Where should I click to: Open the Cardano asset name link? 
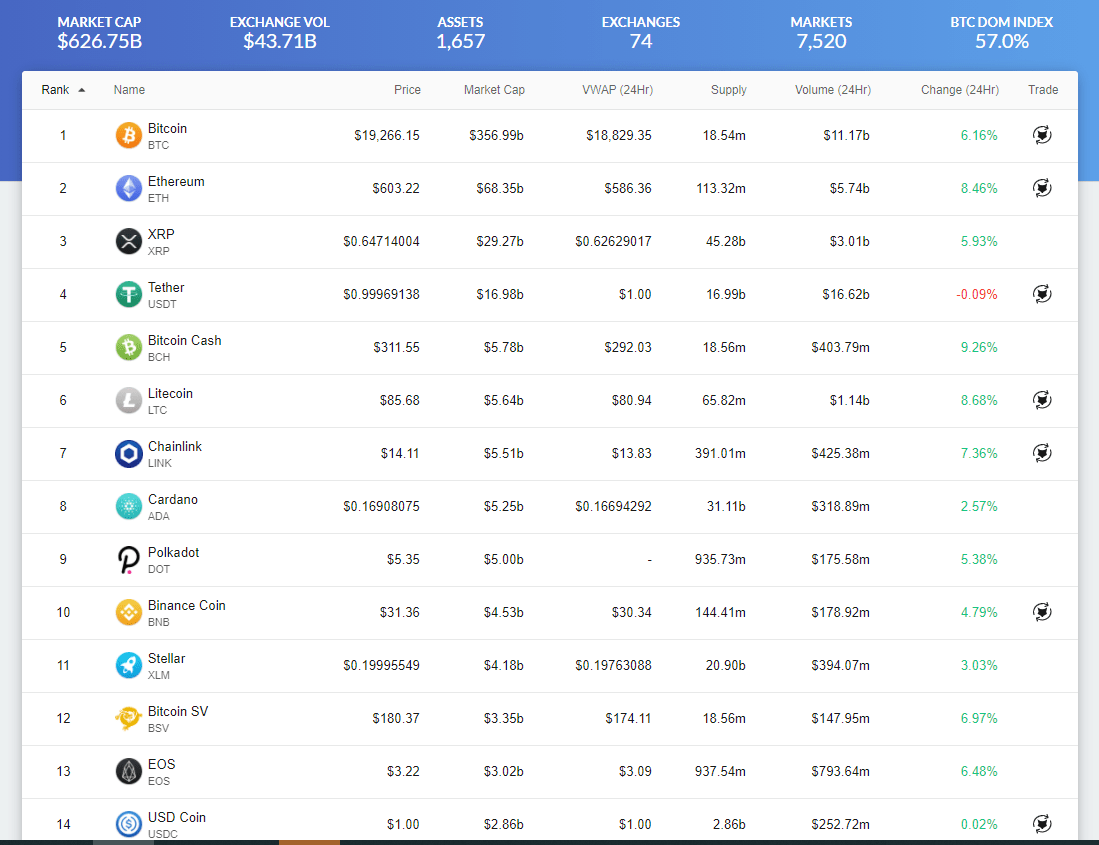pos(173,500)
